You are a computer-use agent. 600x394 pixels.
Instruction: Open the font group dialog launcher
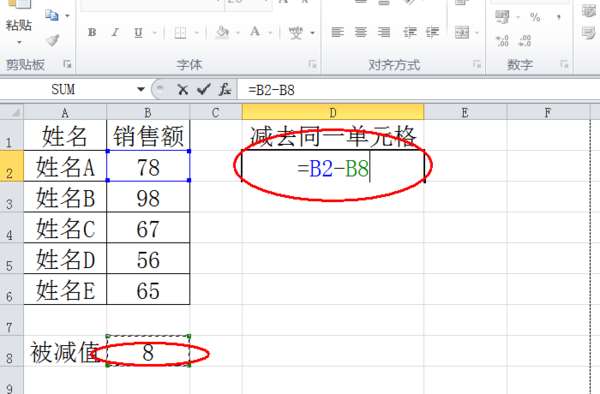point(313,64)
